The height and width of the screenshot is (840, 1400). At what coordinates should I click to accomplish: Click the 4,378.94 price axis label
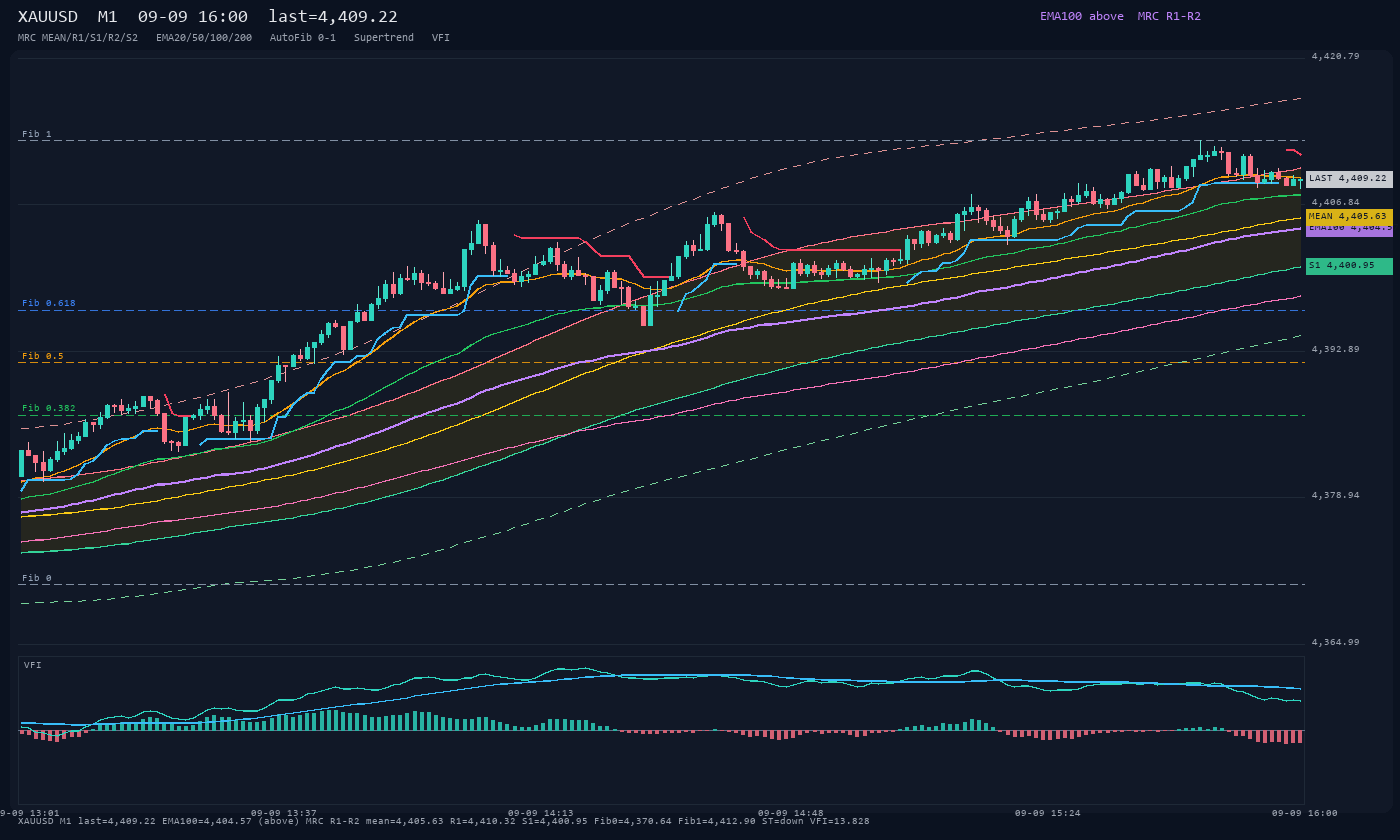(x=1335, y=495)
